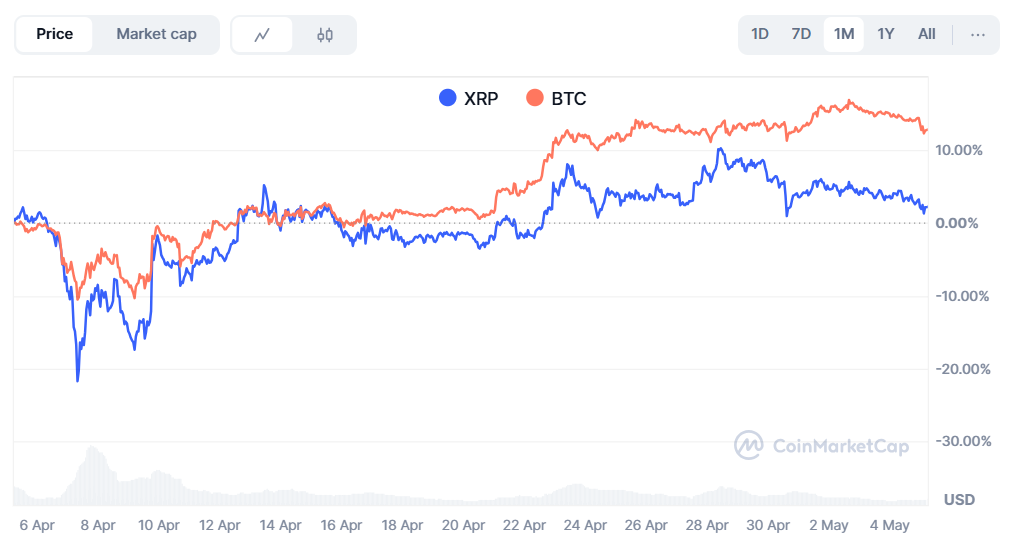Viewport: 1012px width, 557px height.
Task: Click the 2 May date axis label
Action: (x=828, y=525)
